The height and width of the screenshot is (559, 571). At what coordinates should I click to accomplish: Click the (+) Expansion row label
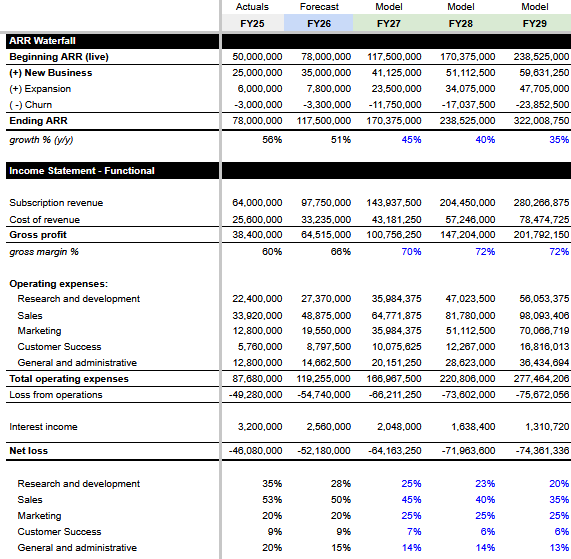pyautogui.click(x=40, y=89)
